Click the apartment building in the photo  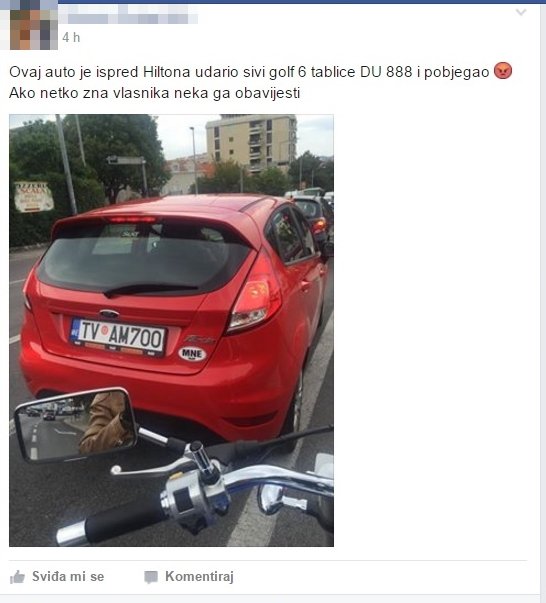251,143
